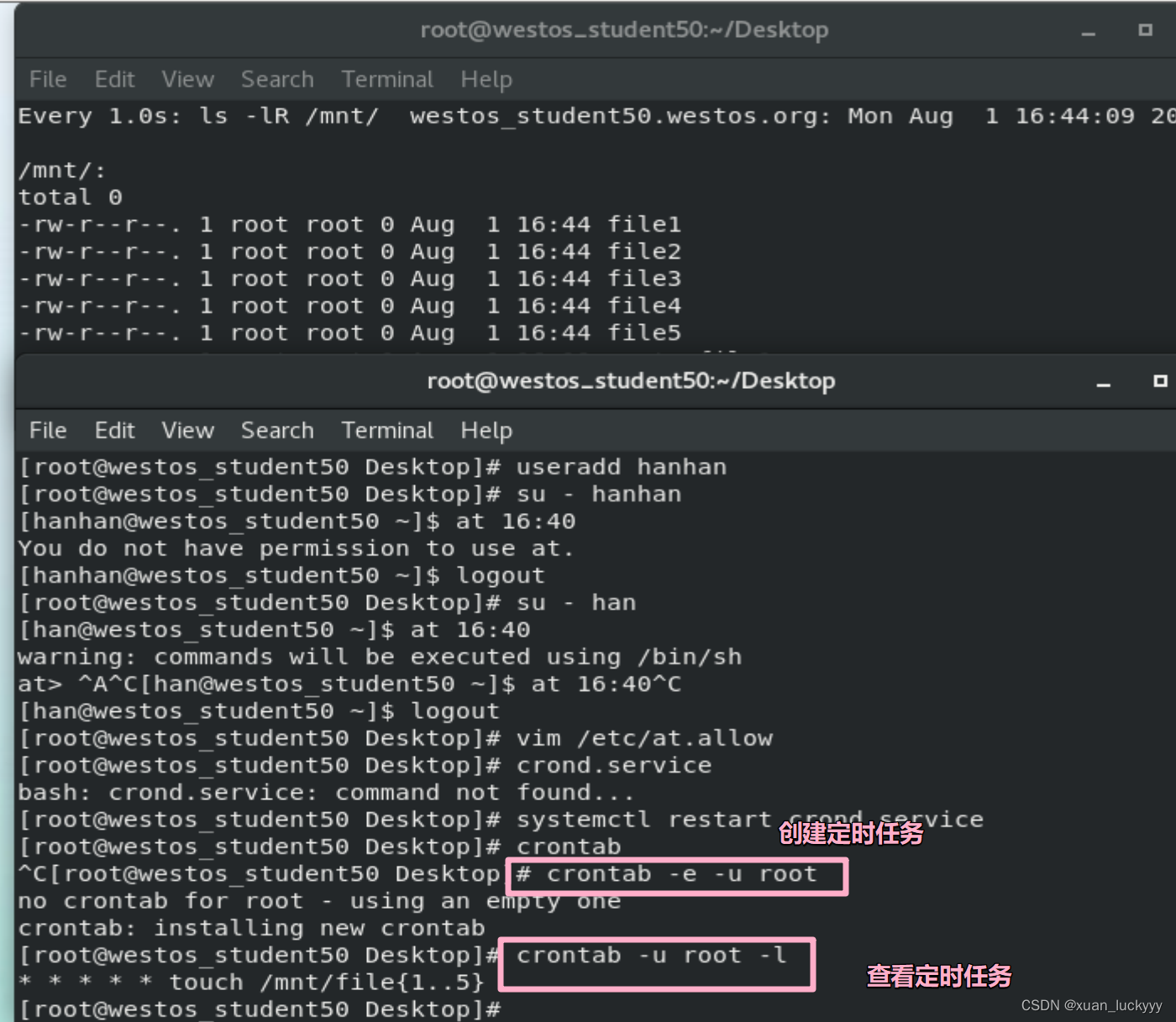Open Help menu in front terminal window

(486, 430)
